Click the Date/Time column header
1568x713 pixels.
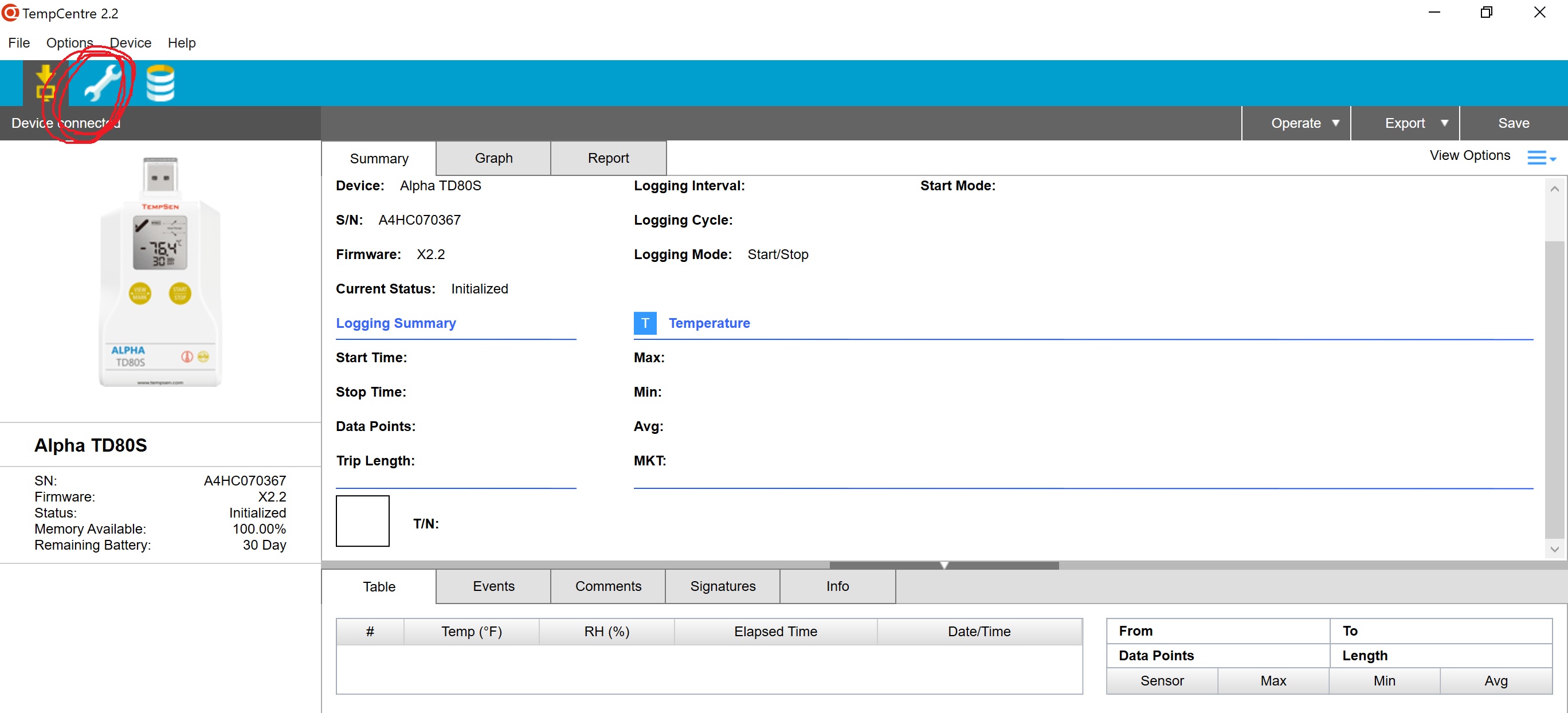979,632
